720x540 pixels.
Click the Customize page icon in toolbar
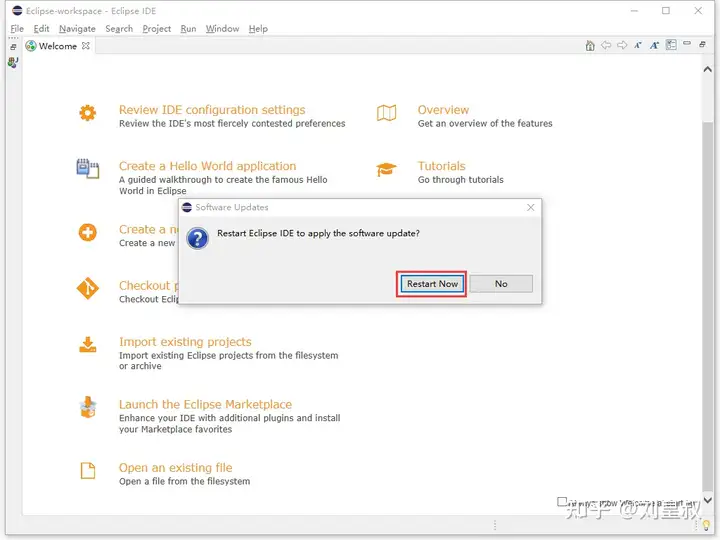(671, 45)
